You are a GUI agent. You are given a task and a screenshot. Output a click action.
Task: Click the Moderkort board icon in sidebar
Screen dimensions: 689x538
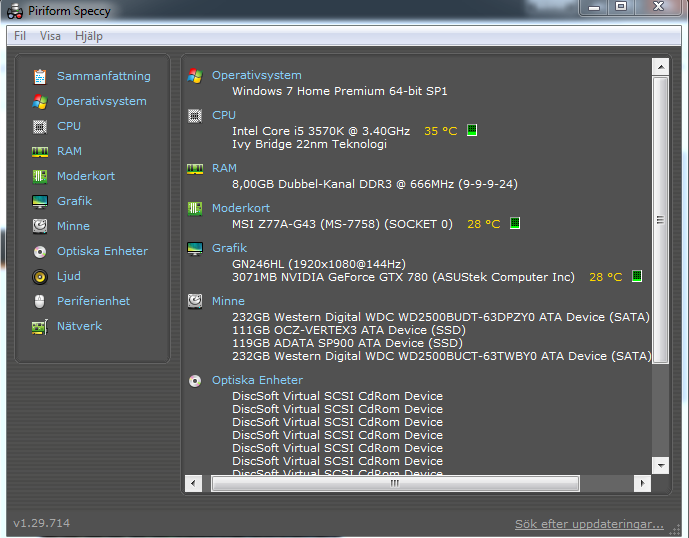pos(40,176)
